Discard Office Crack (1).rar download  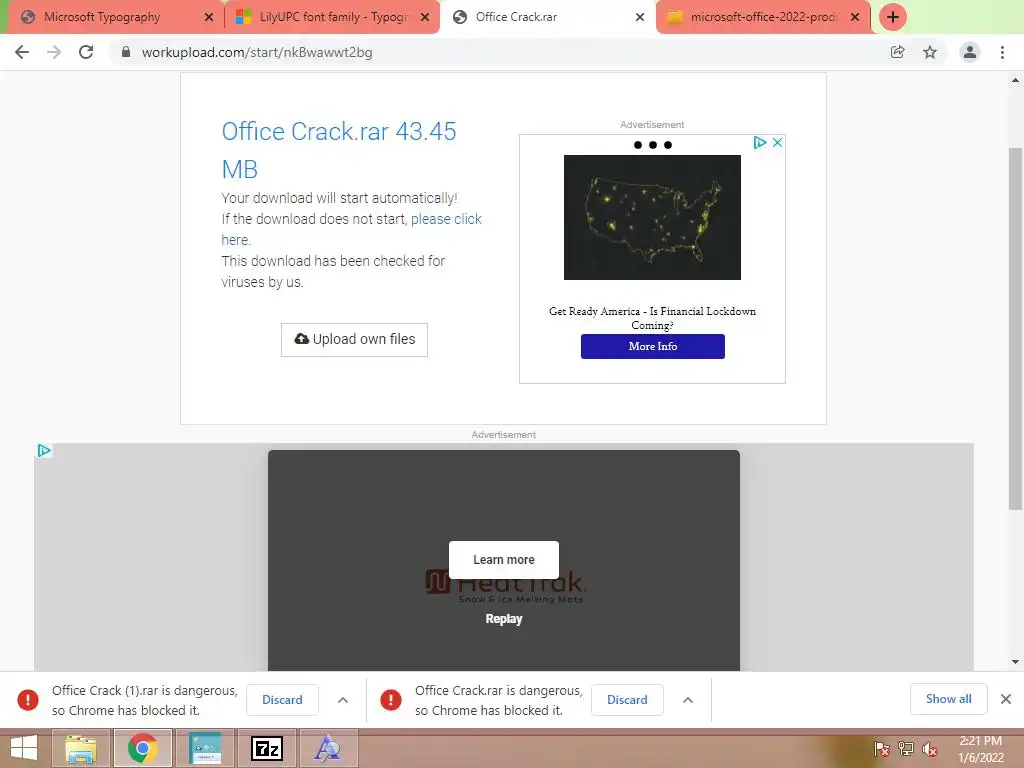coord(282,699)
